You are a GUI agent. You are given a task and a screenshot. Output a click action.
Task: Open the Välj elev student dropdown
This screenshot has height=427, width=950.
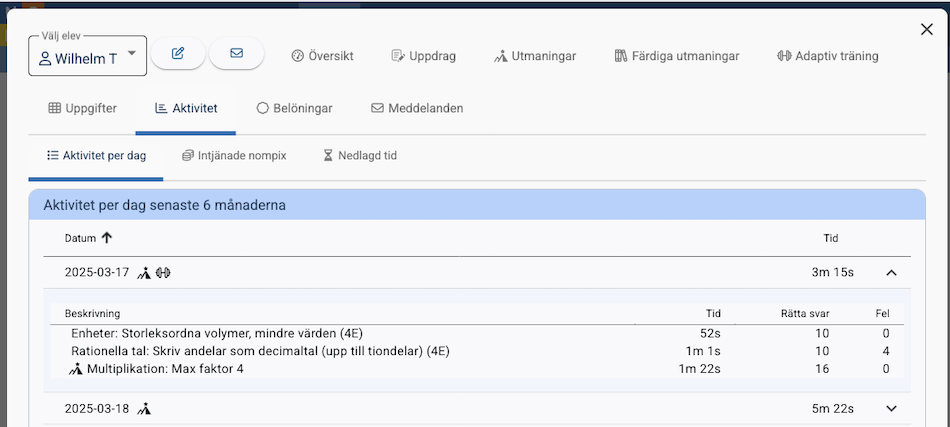pyautogui.click(x=88, y=58)
